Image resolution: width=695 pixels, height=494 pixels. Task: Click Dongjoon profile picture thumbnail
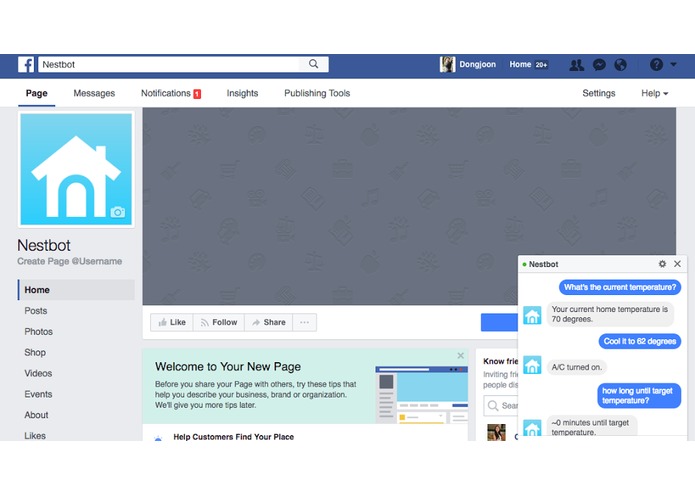point(447,65)
